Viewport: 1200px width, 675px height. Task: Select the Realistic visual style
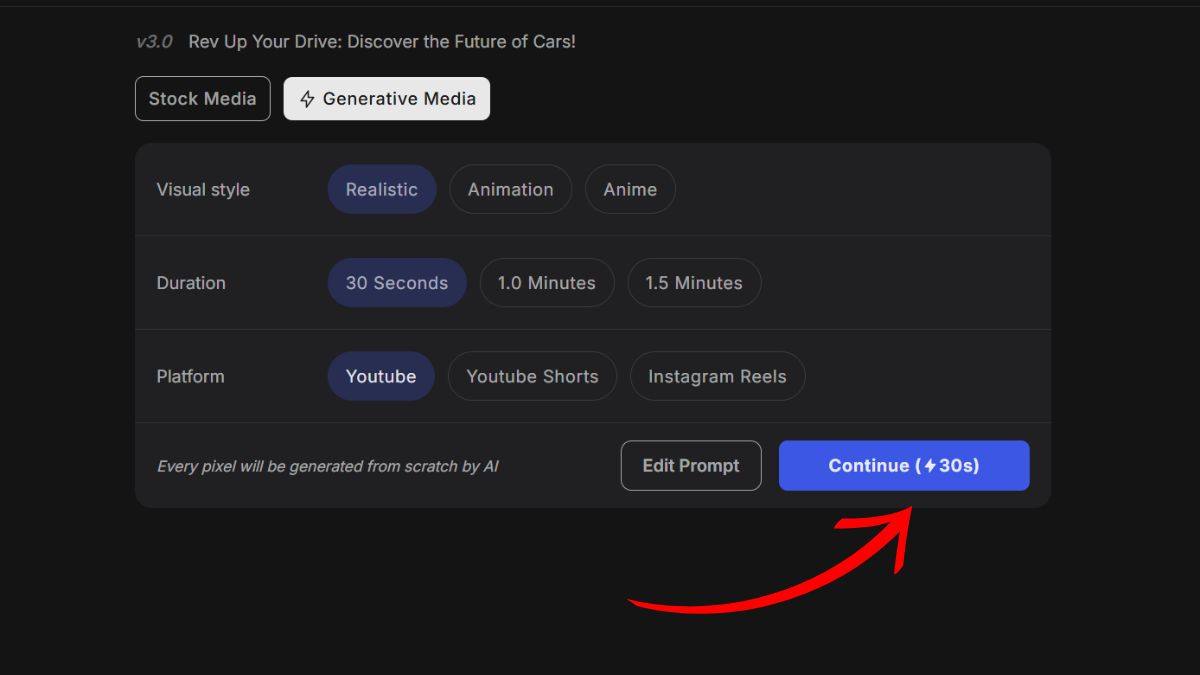[x=382, y=189]
